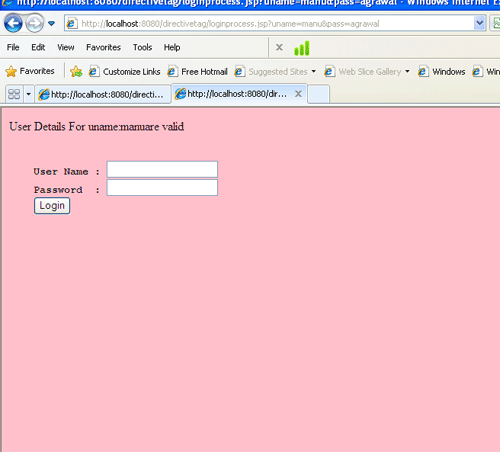
Task: Click the Login button
Action: (x=52, y=206)
